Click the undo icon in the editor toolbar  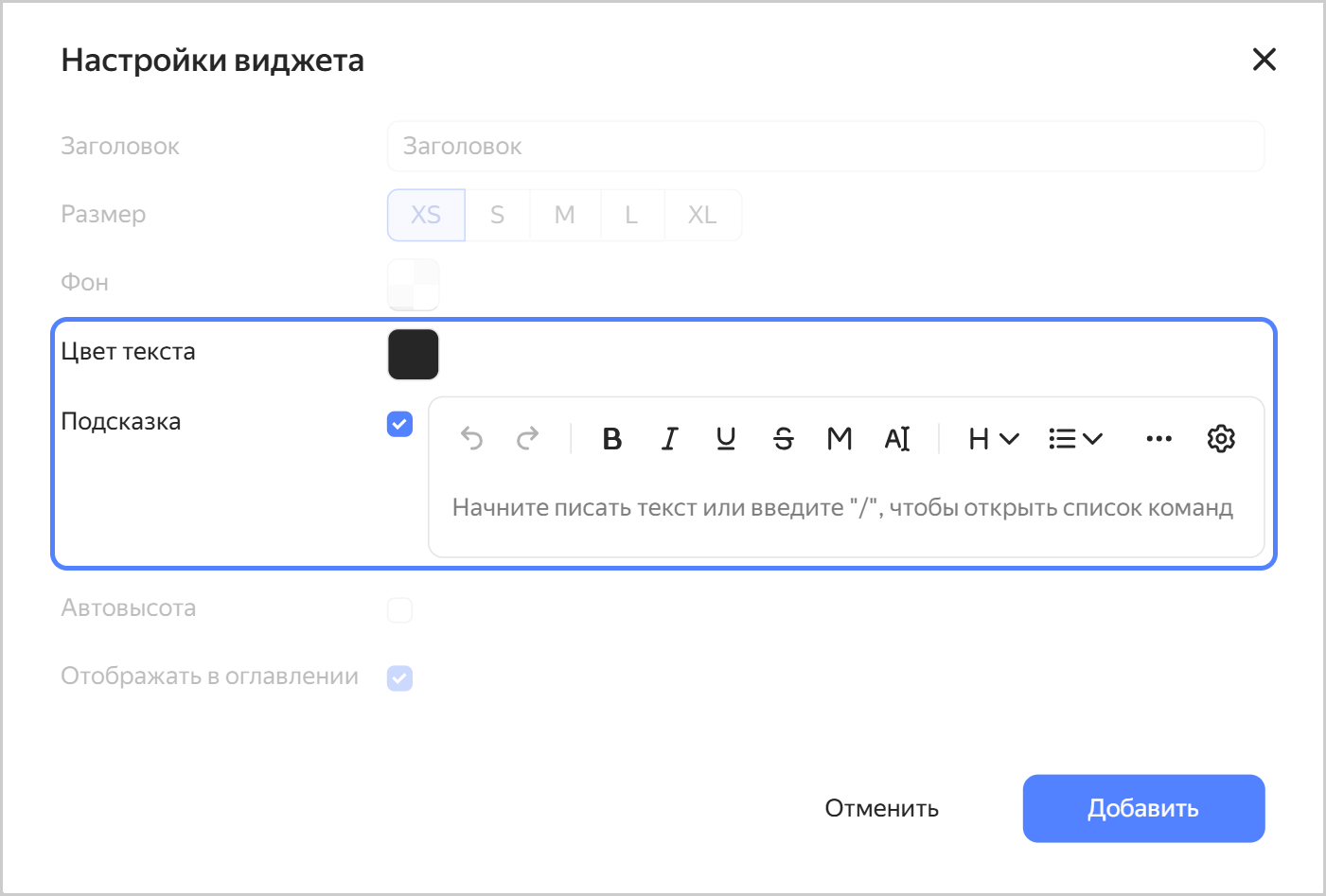click(x=471, y=438)
